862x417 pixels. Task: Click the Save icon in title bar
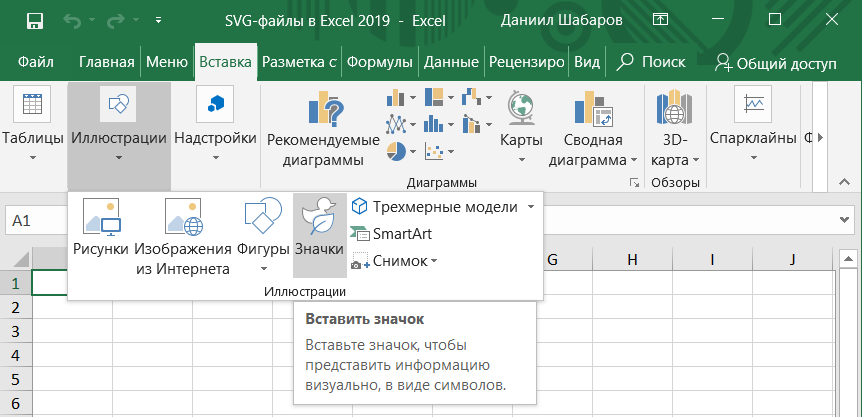(34, 21)
